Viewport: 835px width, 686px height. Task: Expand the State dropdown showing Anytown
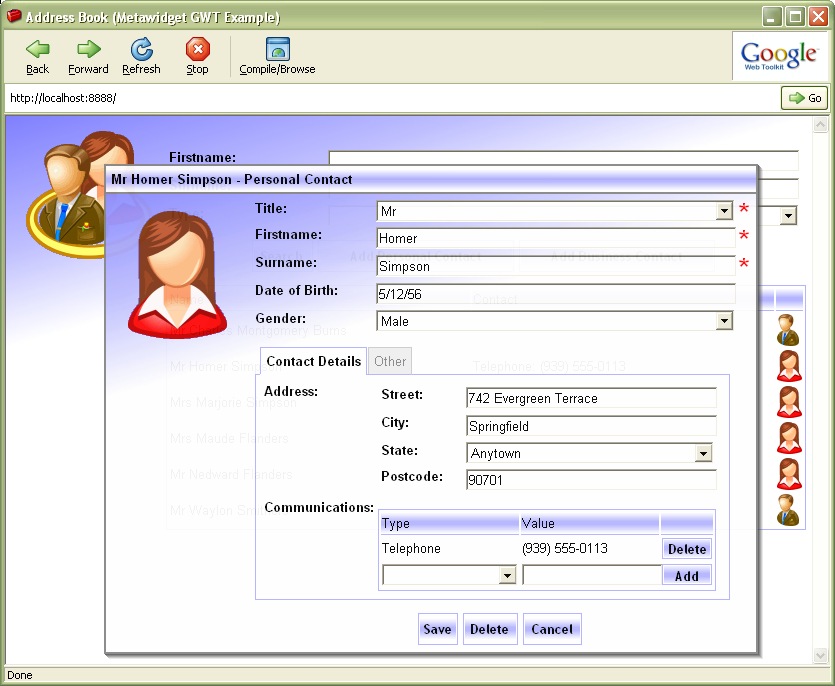706,452
